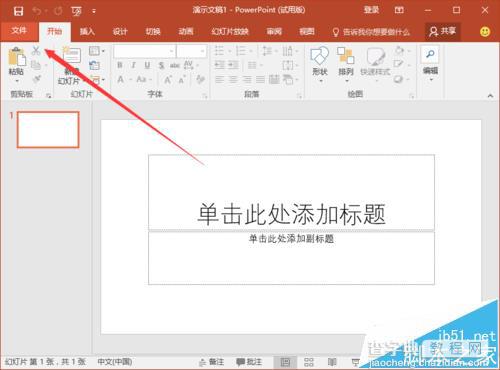Toggle Bold formatting

point(120,65)
